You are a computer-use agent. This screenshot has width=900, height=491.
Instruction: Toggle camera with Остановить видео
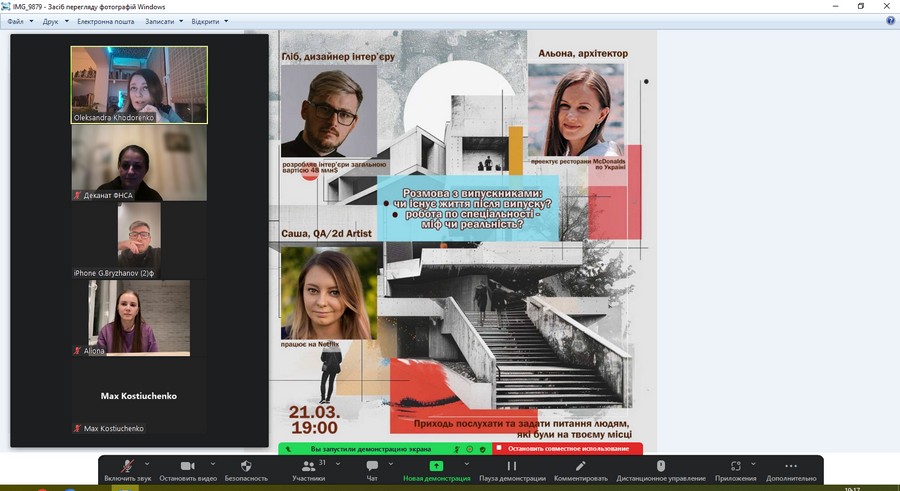coord(187,466)
